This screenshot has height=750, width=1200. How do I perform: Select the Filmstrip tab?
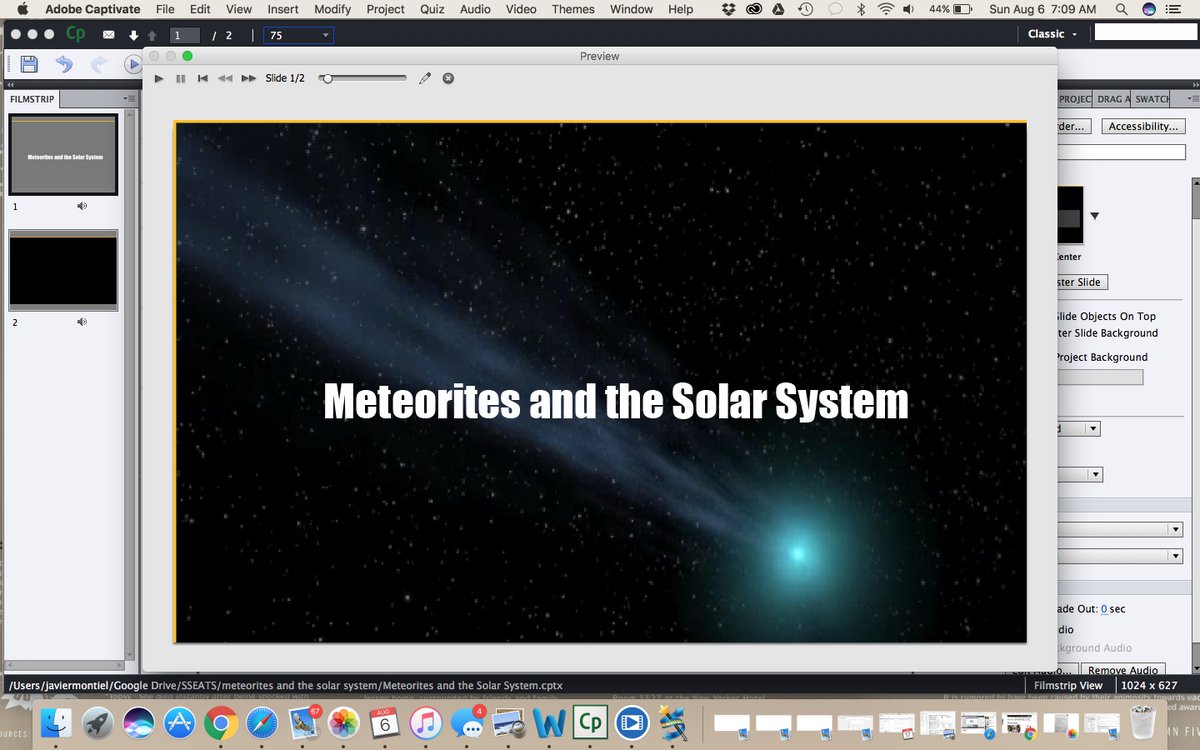pyautogui.click(x=32, y=99)
